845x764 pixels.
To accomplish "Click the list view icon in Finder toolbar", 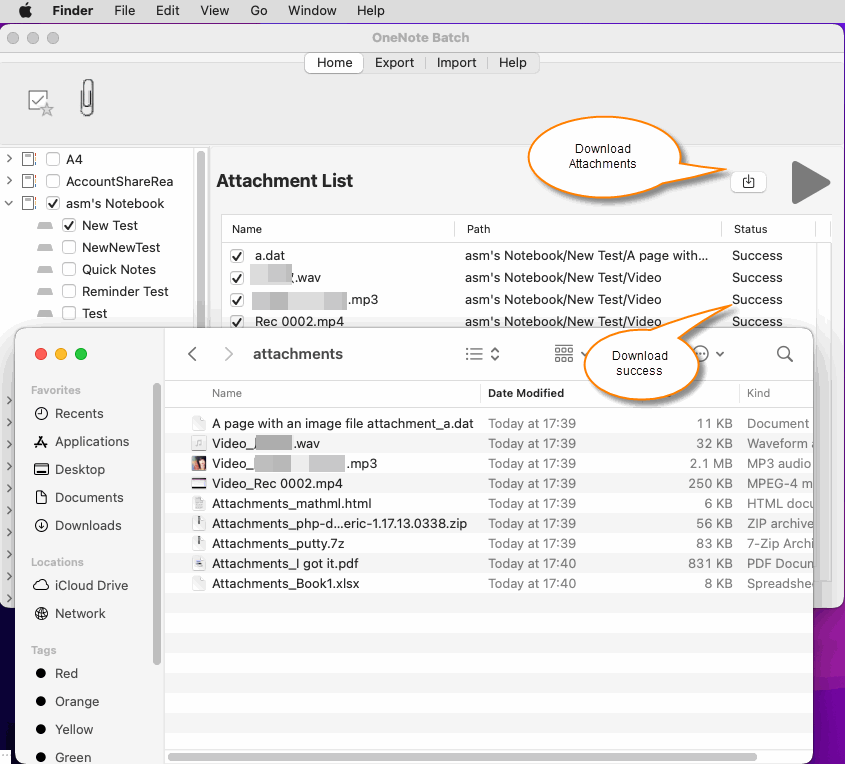I will pos(474,354).
